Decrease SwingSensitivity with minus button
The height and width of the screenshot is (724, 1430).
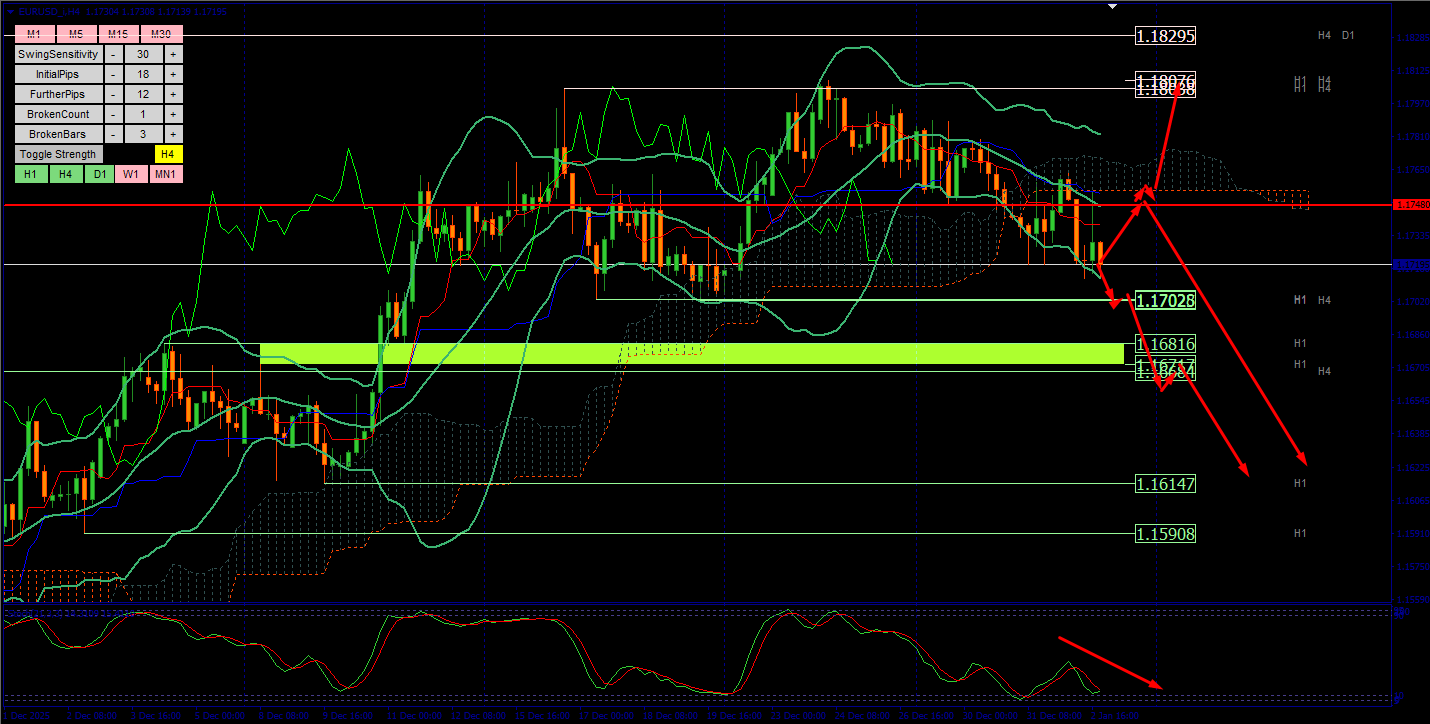(x=113, y=54)
